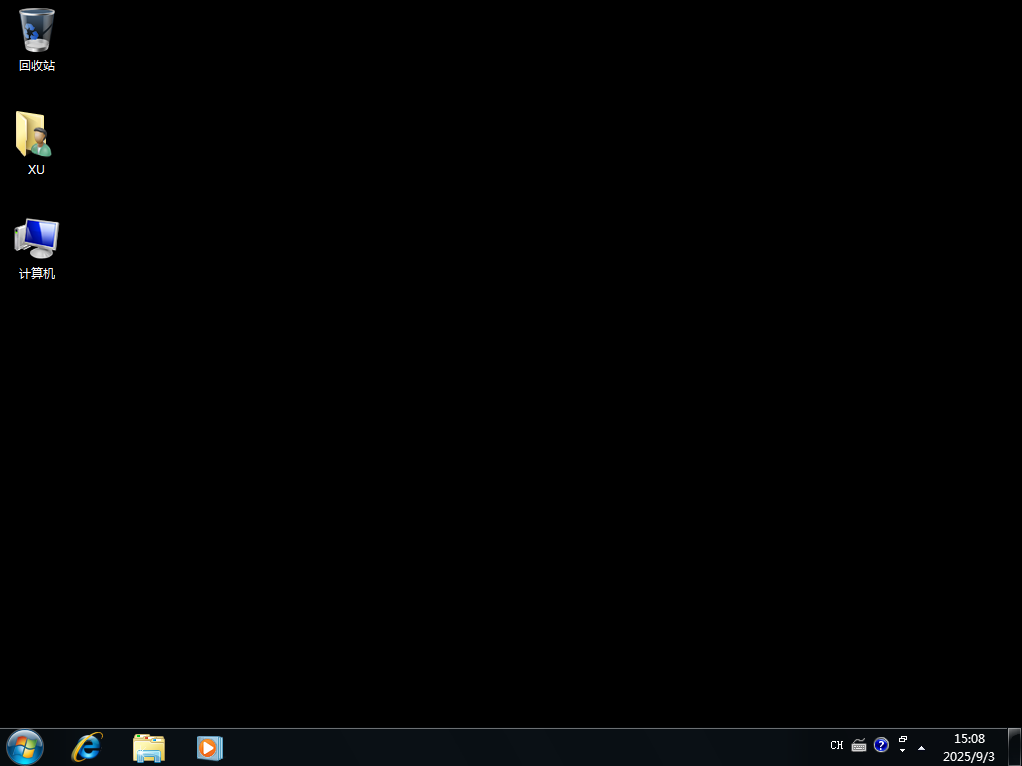Click the clock showing 15:08

(968, 739)
